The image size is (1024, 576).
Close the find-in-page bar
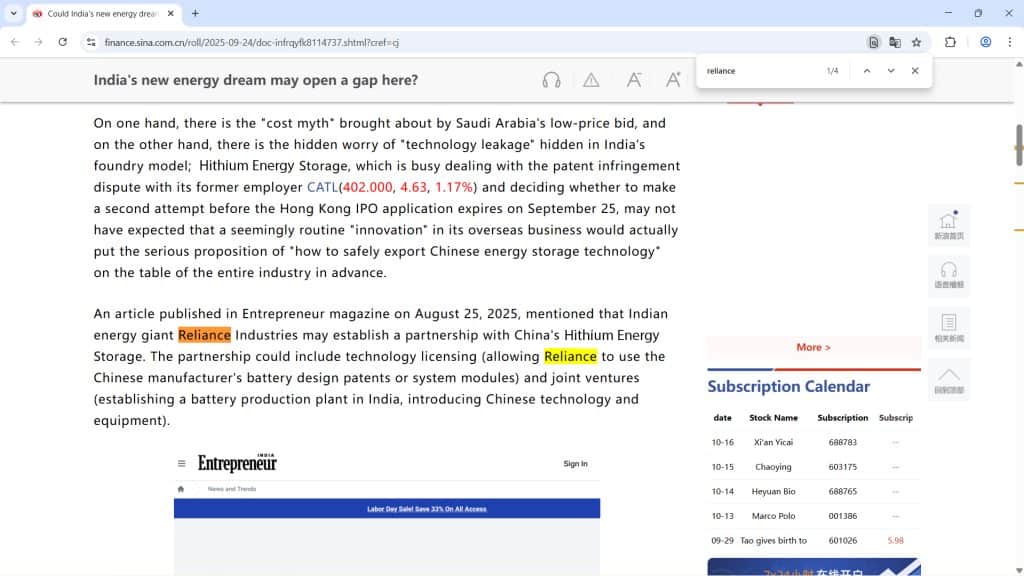[915, 71]
